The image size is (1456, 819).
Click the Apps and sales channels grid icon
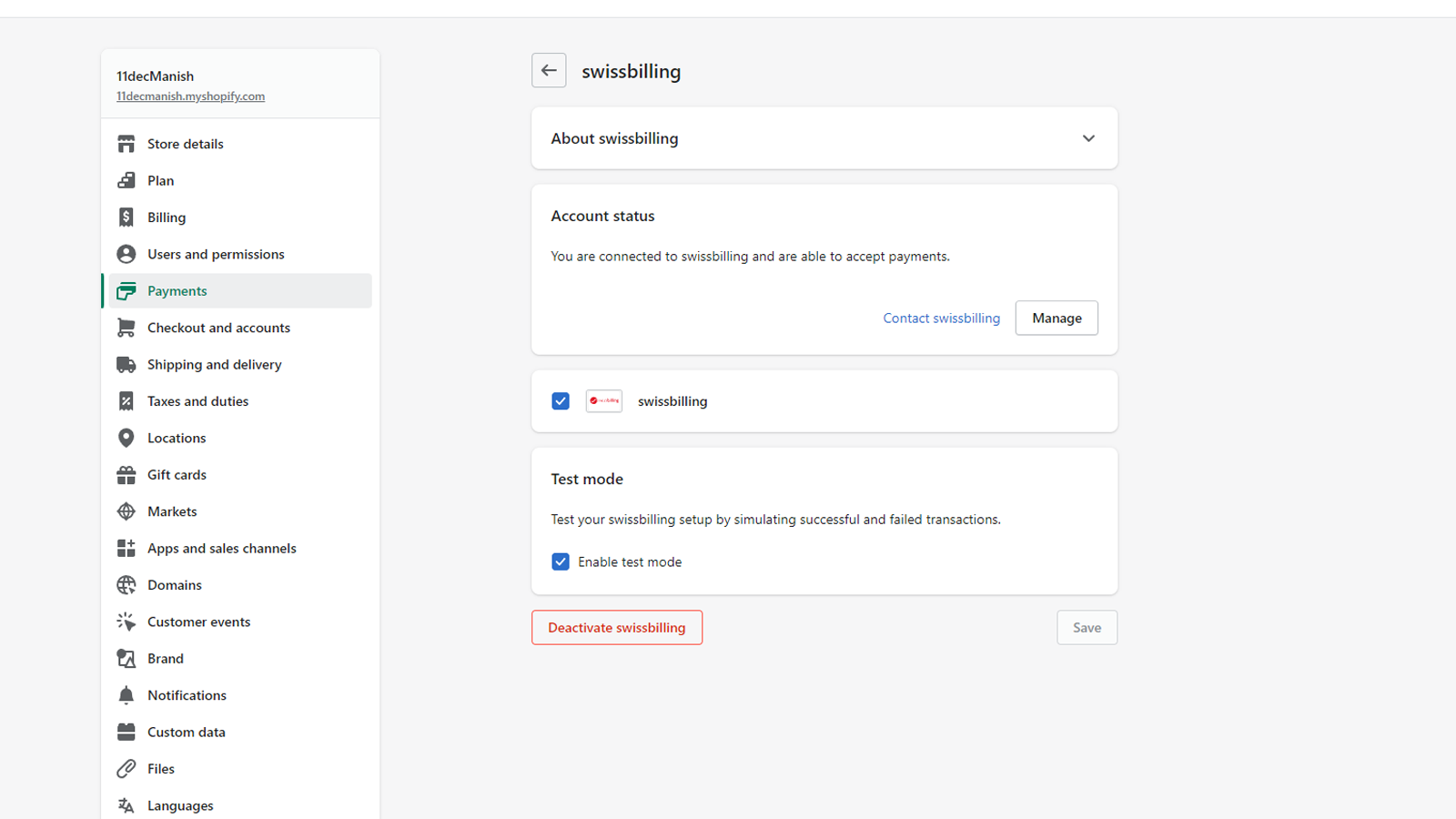[x=126, y=548]
